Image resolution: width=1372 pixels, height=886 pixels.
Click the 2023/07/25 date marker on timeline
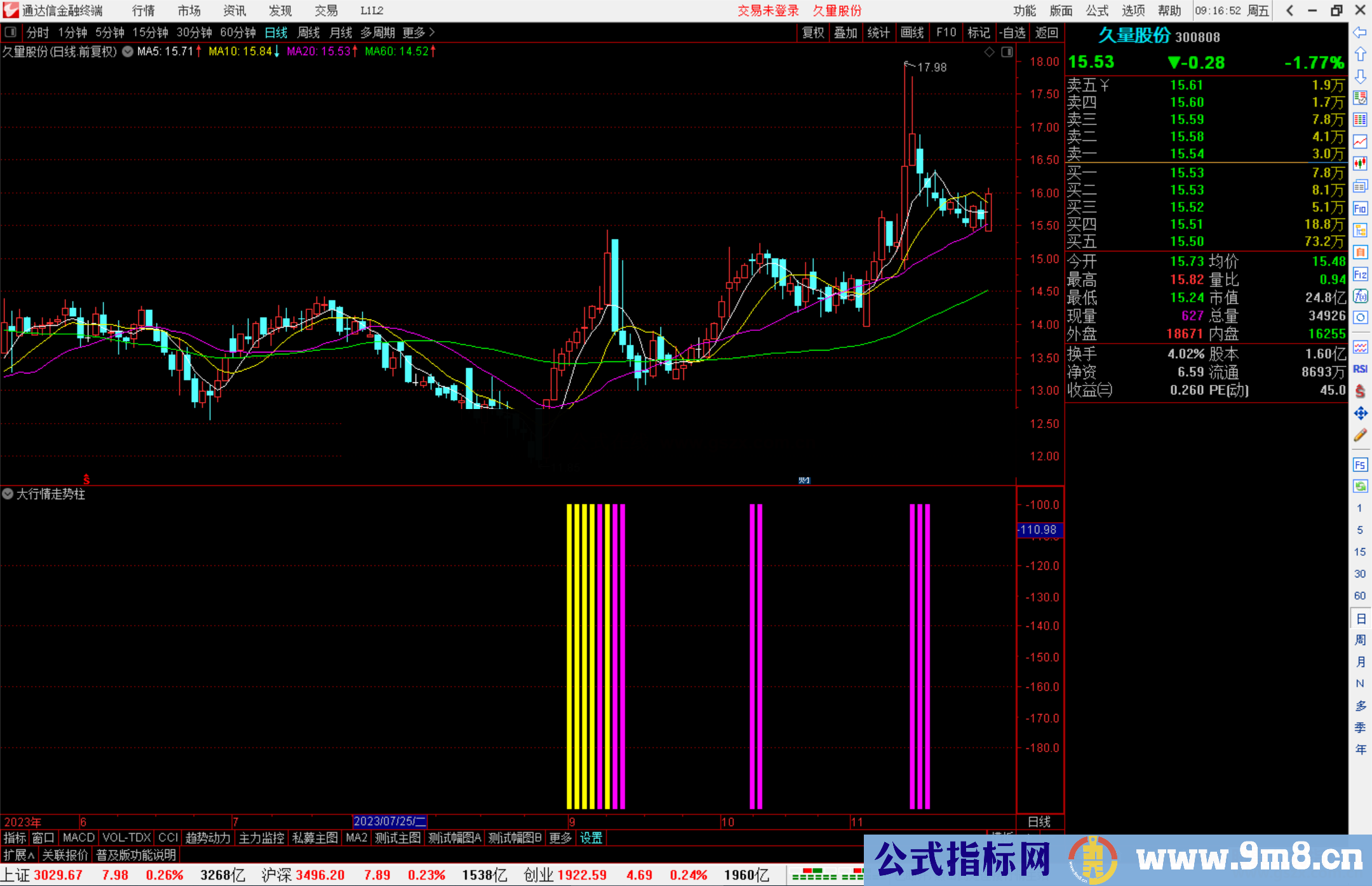[x=389, y=821]
